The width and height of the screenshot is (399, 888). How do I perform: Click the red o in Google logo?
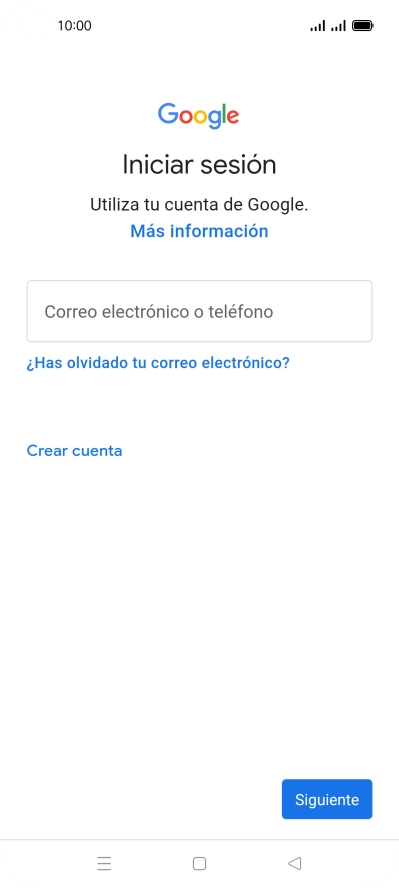coord(185,117)
